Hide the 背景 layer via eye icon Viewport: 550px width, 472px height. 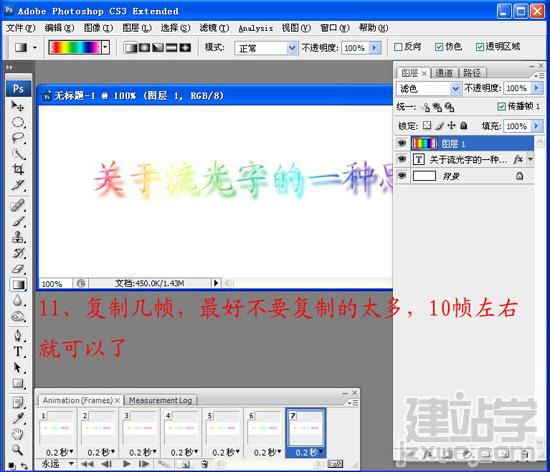(402, 175)
